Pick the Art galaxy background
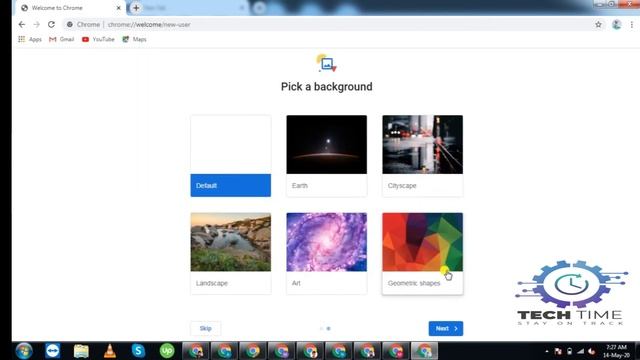 tap(327, 253)
